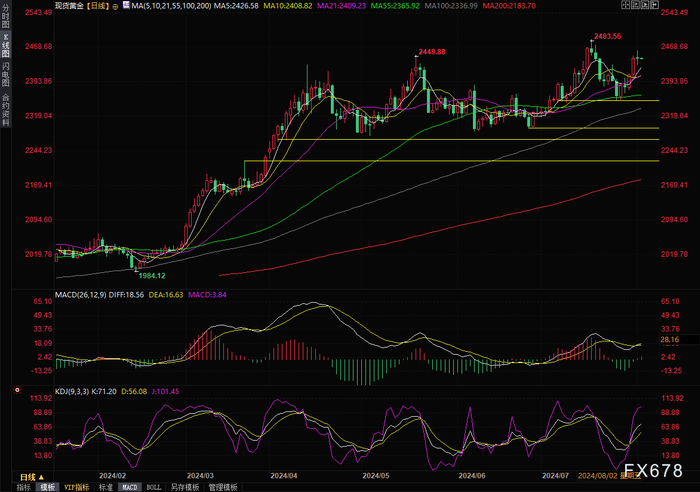
Task: Toggle the BOLL indicator in the bottom bar
Action: 156,487
